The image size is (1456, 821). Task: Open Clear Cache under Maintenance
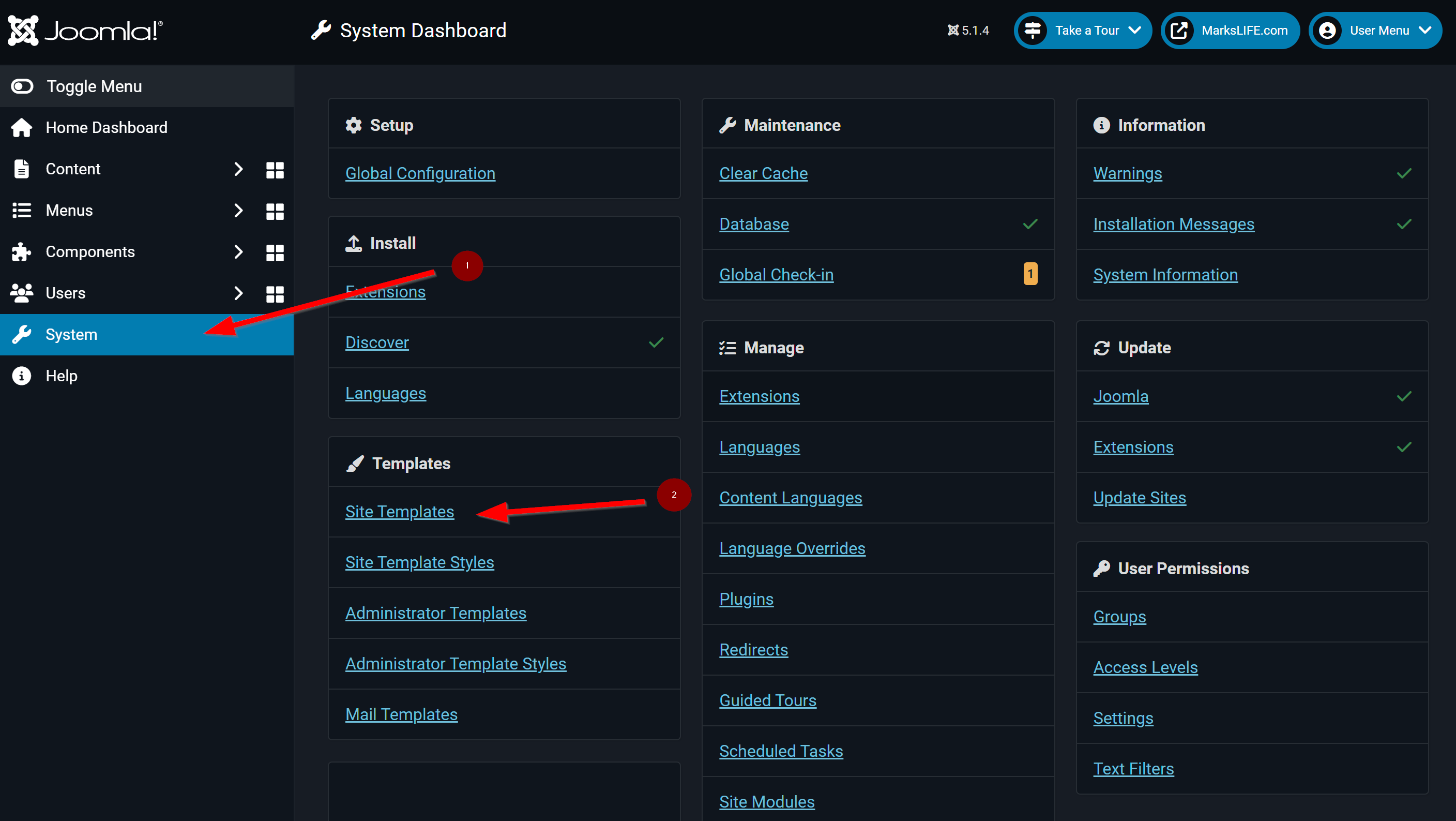(x=763, y=173)
